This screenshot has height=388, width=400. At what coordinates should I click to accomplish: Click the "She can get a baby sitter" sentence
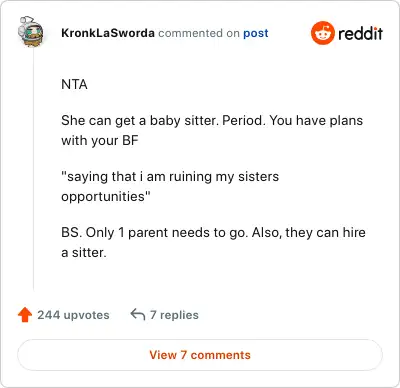[140, 121]
